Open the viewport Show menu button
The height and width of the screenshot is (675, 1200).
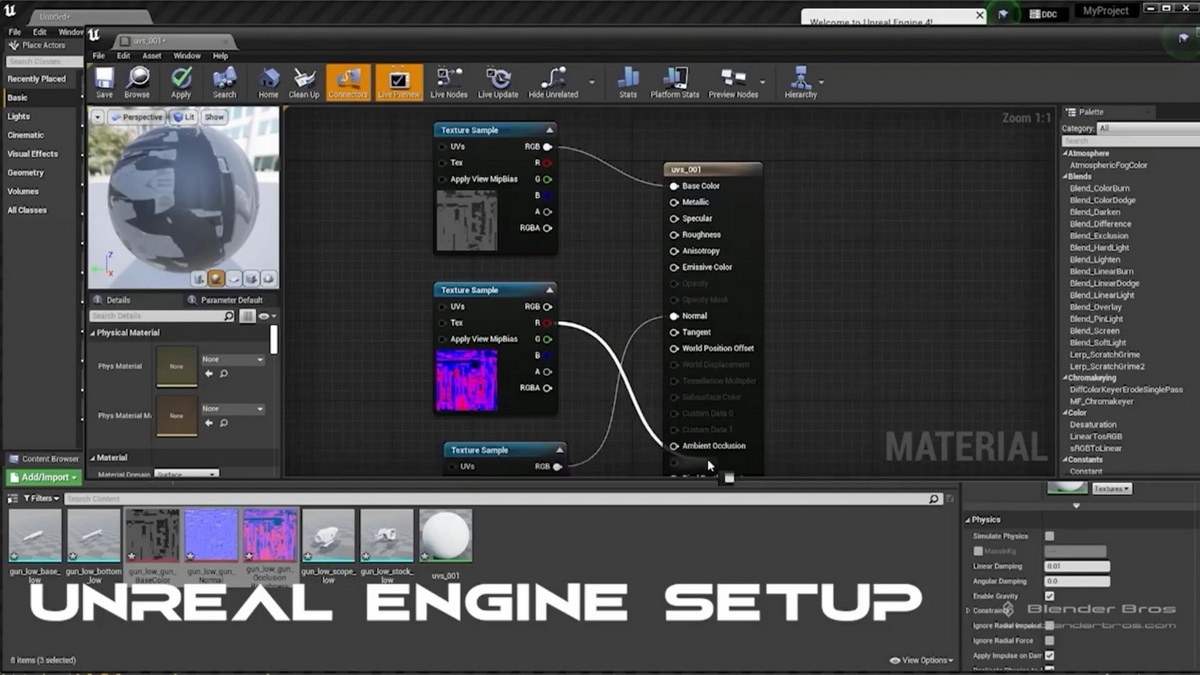pyautogui.click(x=214, y=117)
